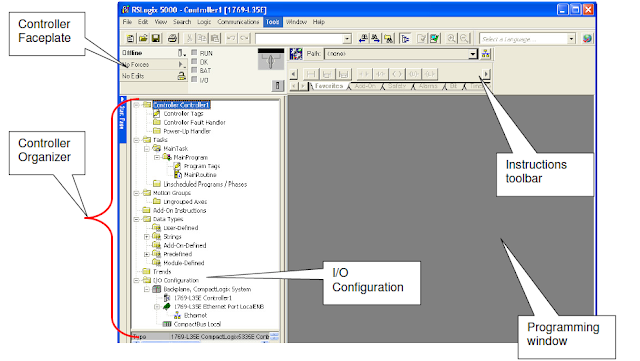Click the OK status indicator box
Image resolution: width=640 pixels, height=361 pixels.
[194, 61]
